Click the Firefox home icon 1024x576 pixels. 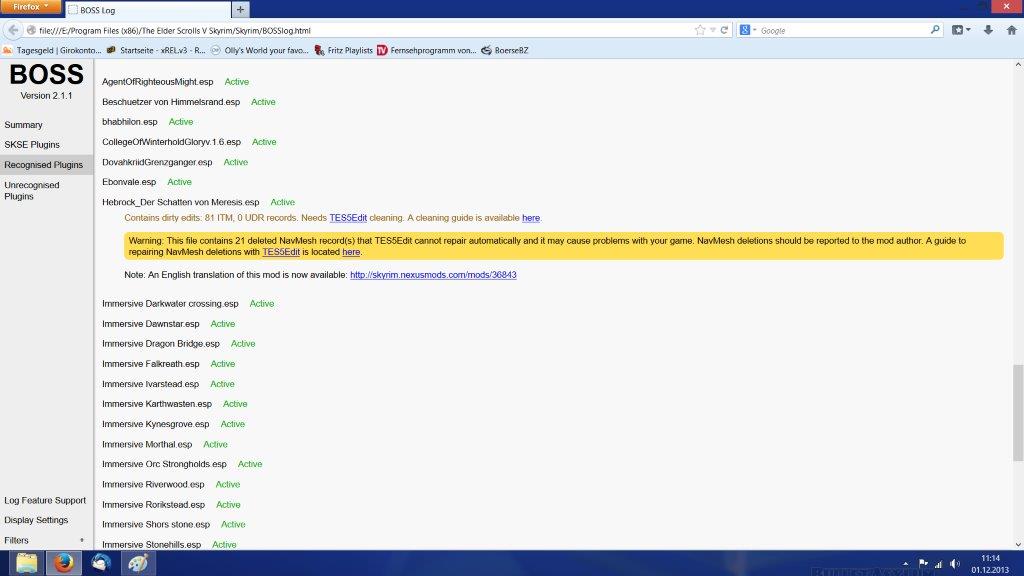tap(1010, 30)
